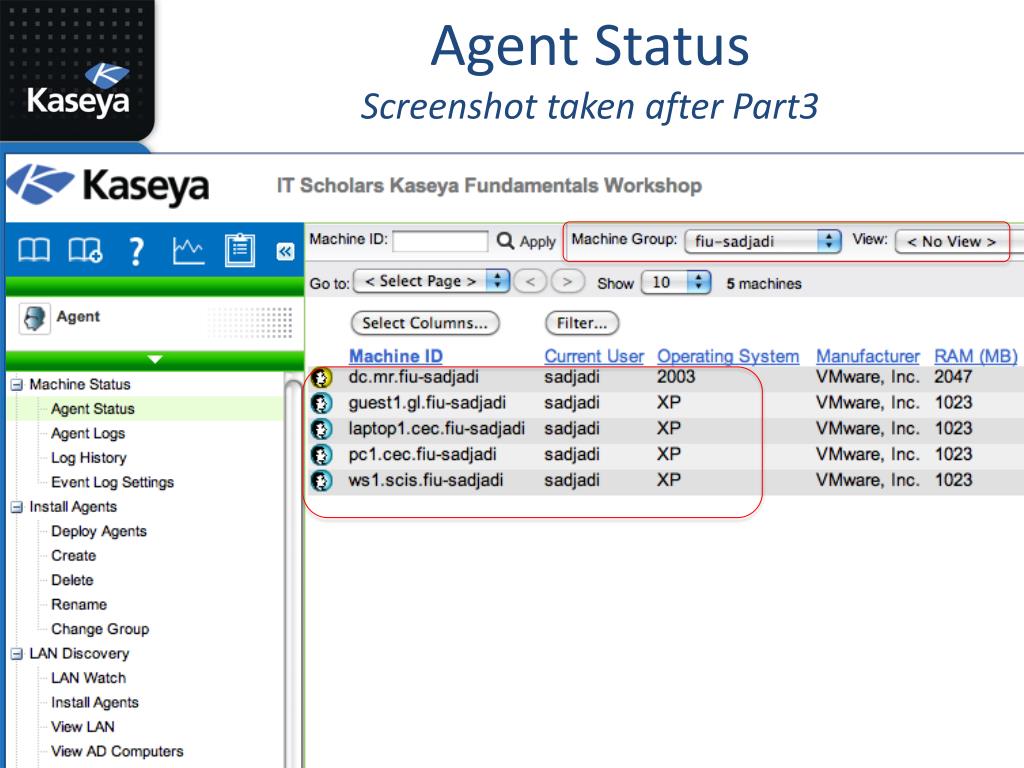The width and height of the screenshot is (1024, 768).
Task: Open Agent Logs page
Action: (x=88, y=434)
